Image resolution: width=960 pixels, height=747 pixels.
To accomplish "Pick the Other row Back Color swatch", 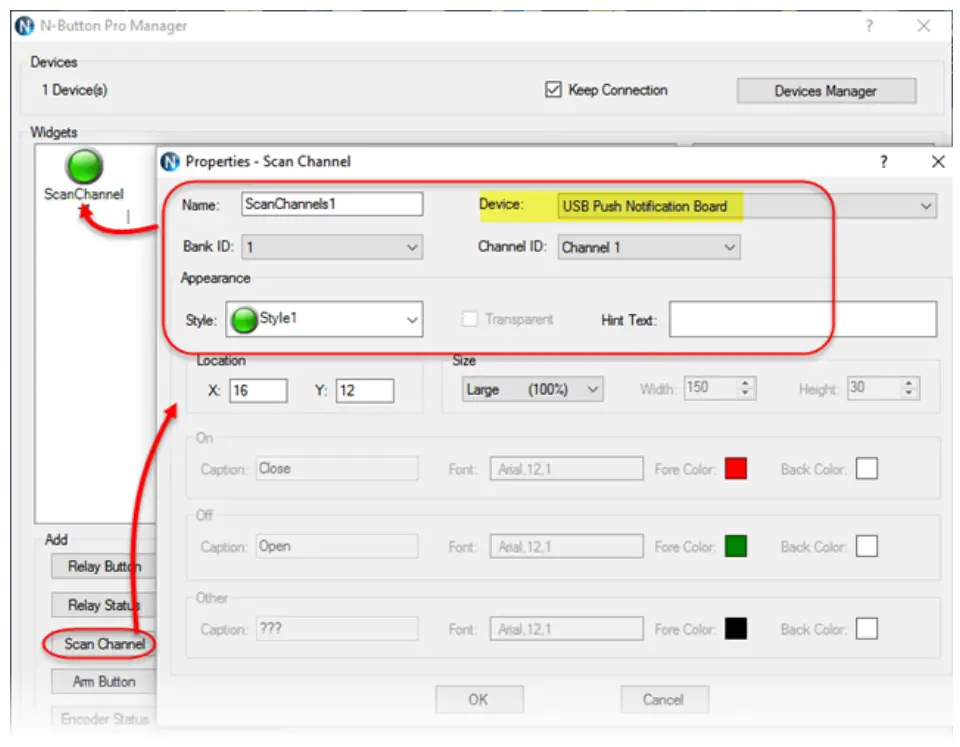I will (866, 628).
